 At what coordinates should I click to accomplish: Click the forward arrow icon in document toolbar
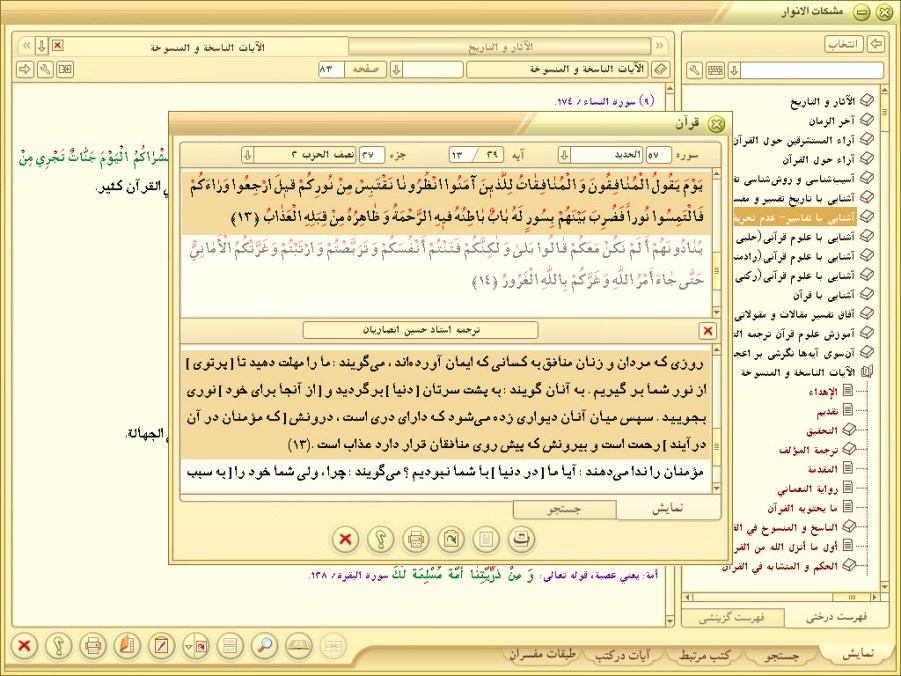pos(25,70)
